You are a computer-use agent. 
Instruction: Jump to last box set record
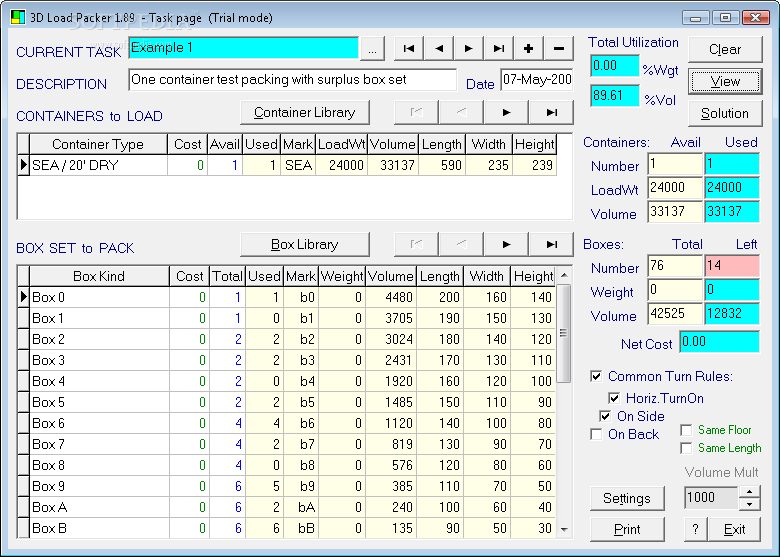(x=551, y=244)
